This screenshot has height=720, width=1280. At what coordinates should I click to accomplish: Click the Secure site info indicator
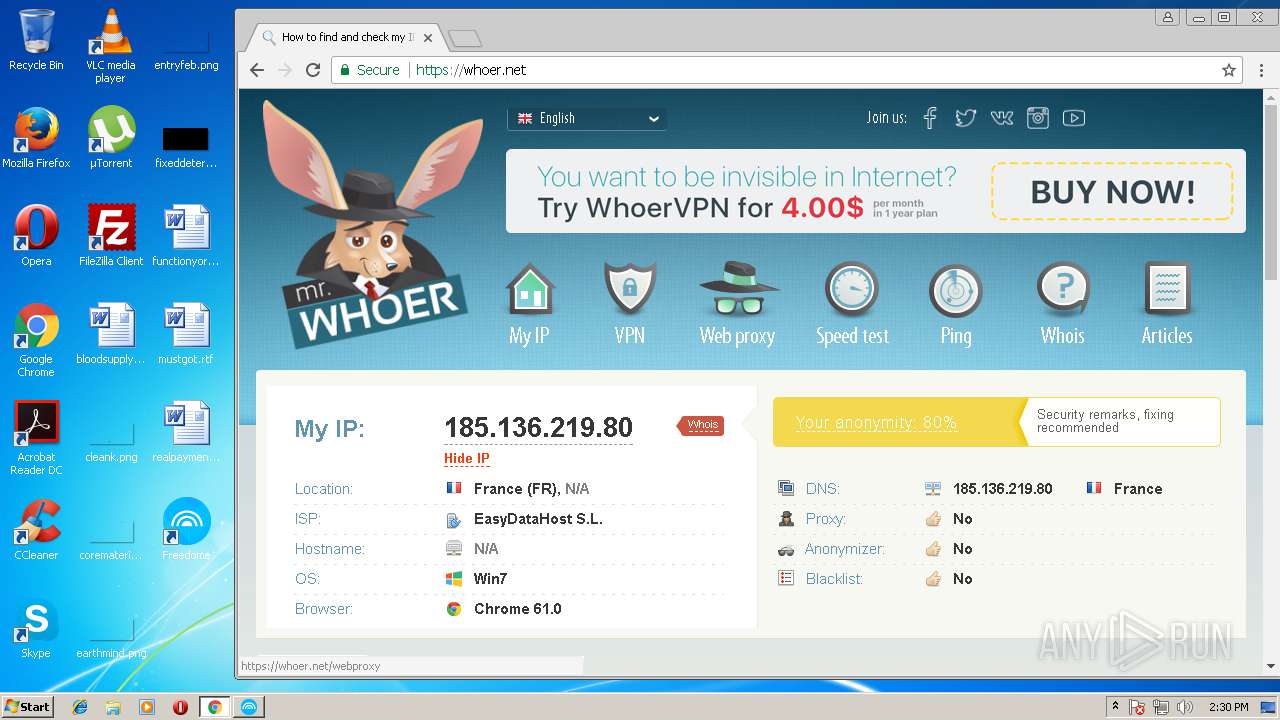(x=369, y=70)
